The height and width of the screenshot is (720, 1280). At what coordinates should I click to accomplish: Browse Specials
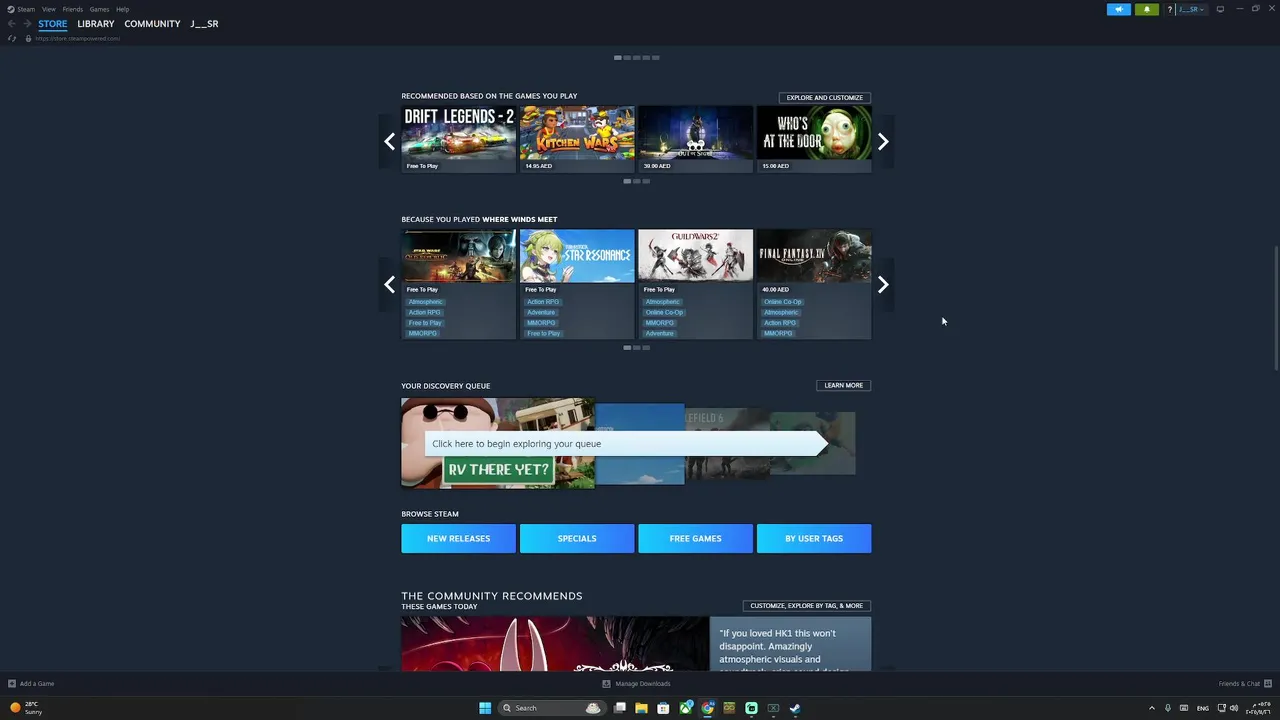[577, 538]
